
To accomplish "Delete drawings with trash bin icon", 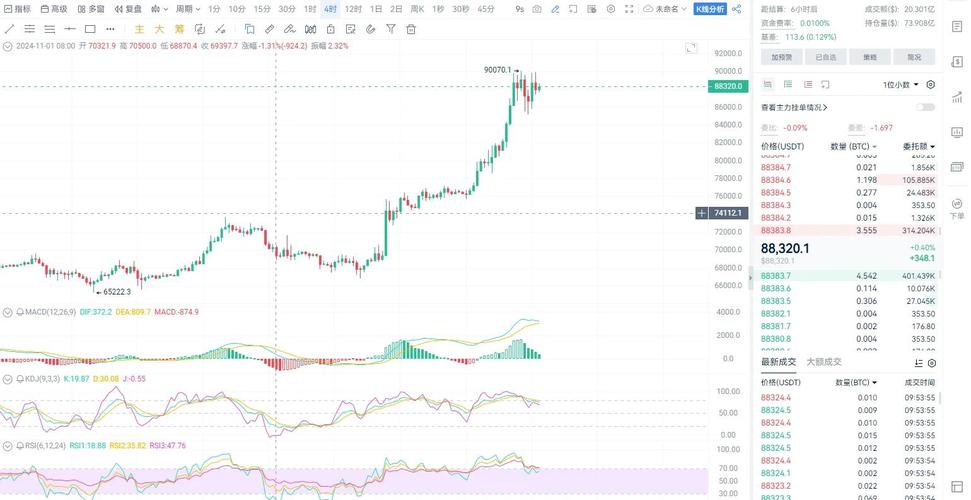I will pos(411,29).
